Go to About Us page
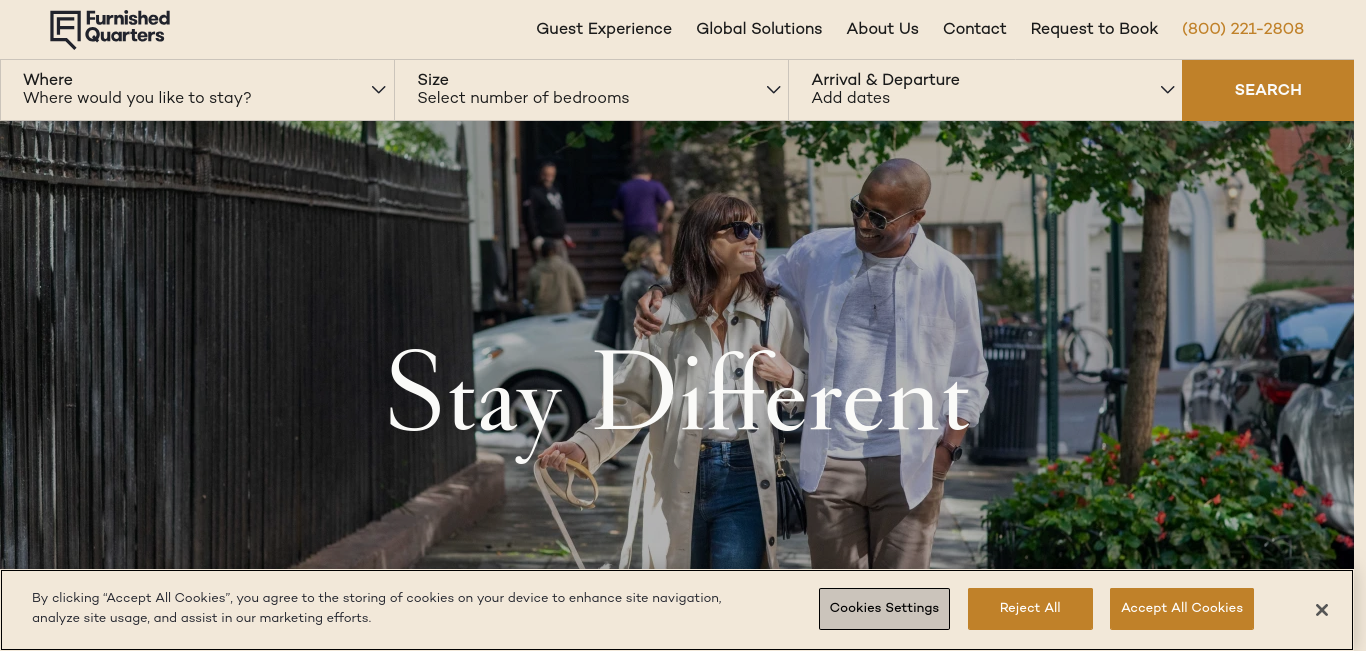 (x=882, y=29)
